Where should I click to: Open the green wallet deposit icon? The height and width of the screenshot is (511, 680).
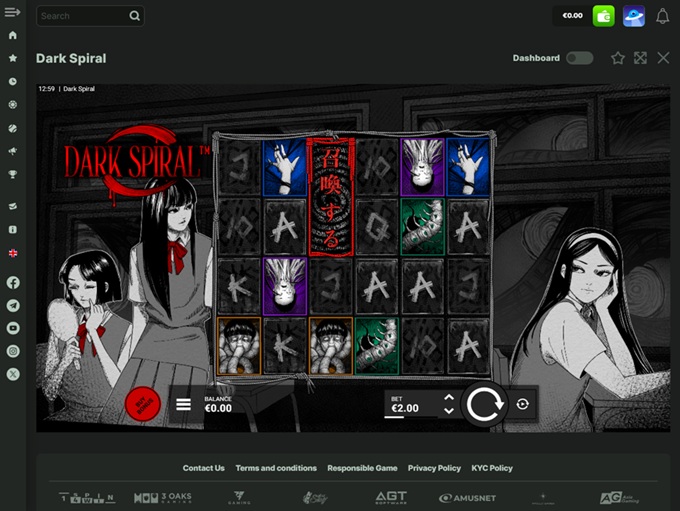[x=603, y=16]
